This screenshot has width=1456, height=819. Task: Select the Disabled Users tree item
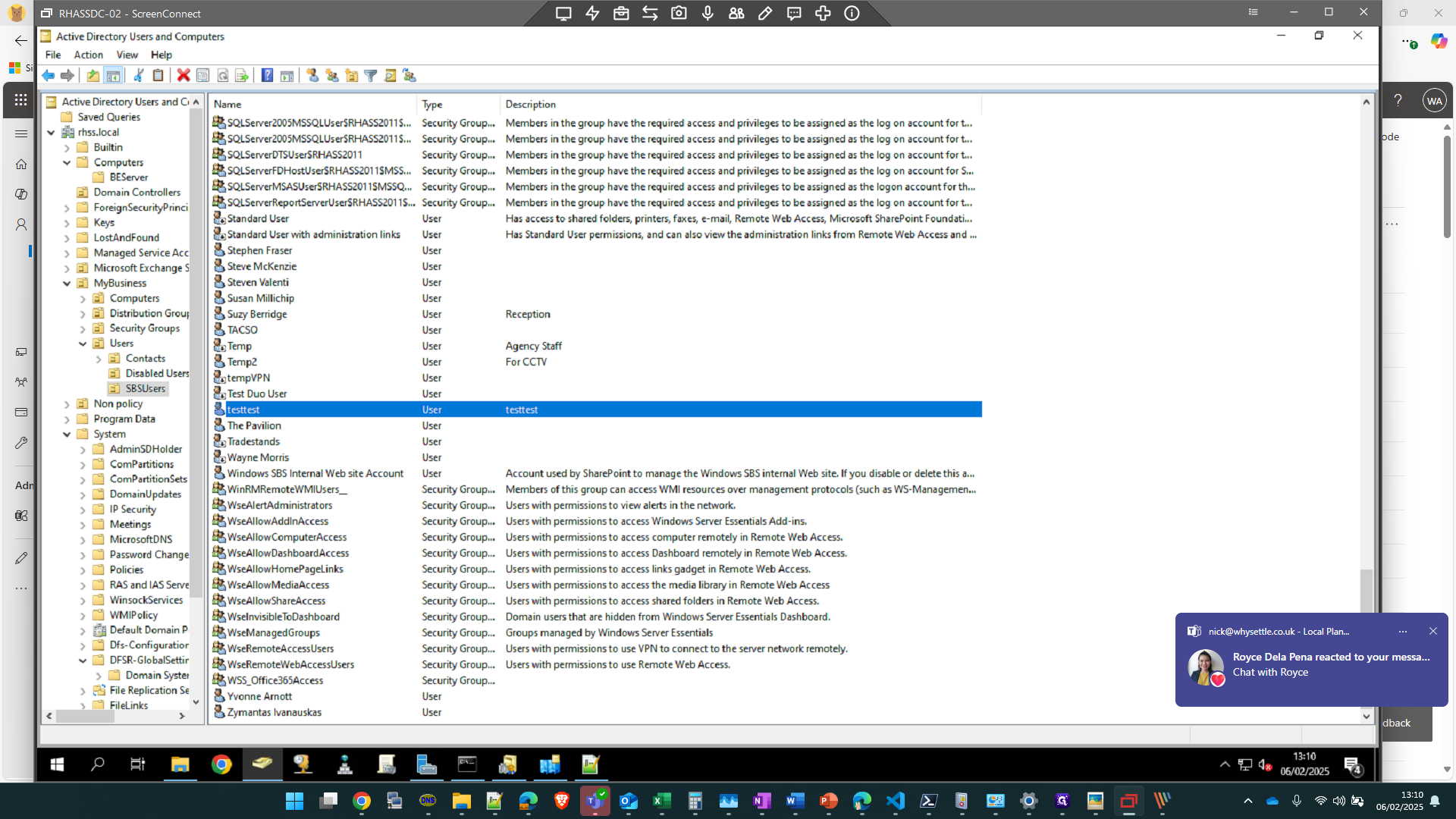coord(157,373)
